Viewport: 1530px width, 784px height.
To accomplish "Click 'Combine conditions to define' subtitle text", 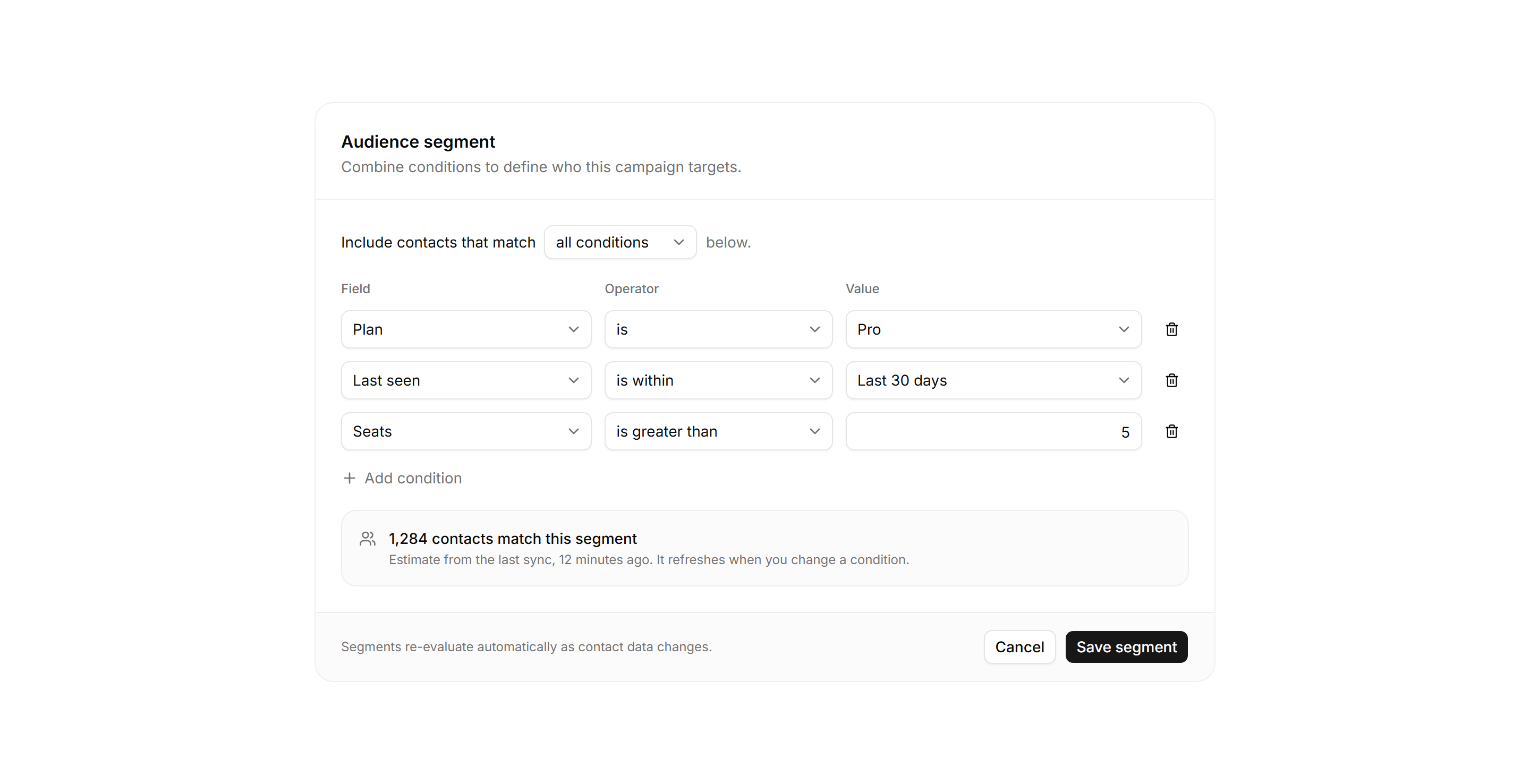I will tap(541, 167).
